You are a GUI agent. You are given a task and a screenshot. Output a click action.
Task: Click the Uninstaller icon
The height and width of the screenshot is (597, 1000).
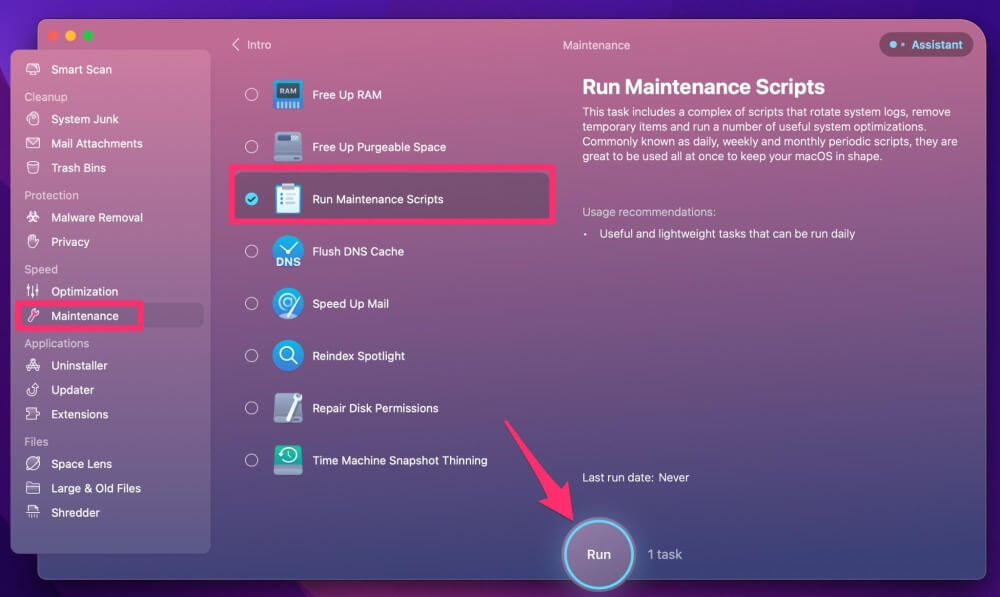tap(33, 365)
